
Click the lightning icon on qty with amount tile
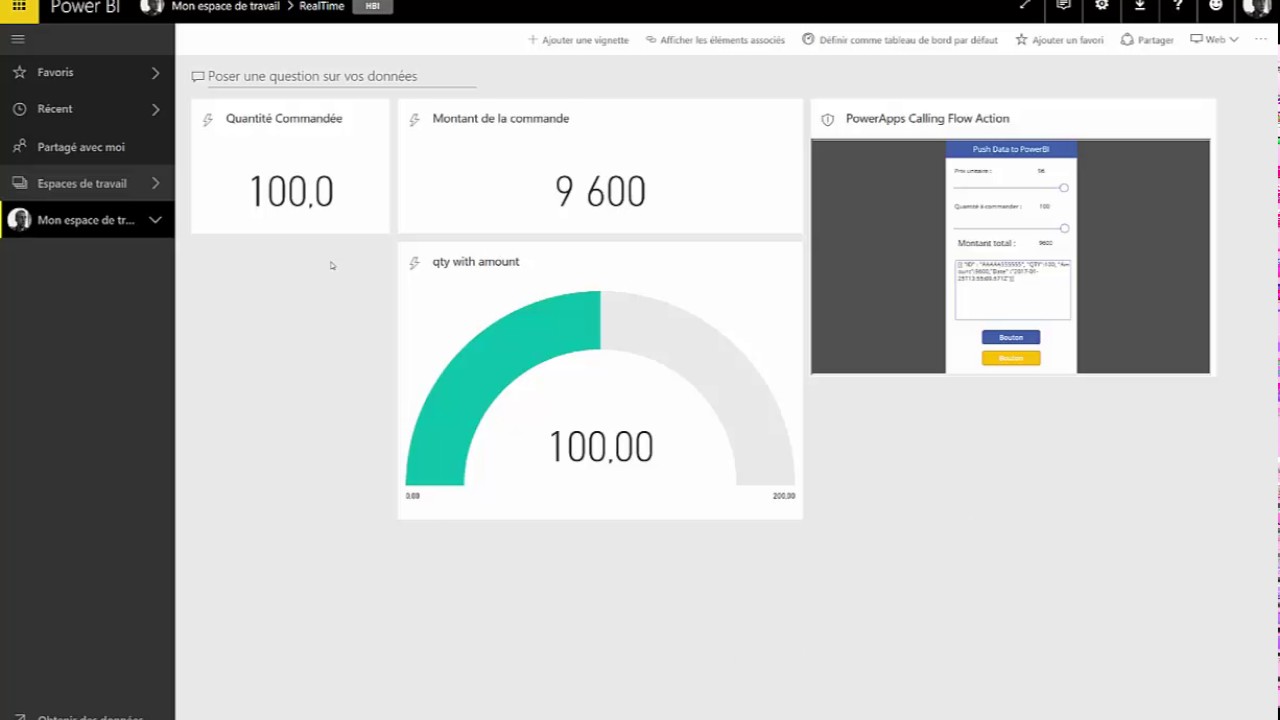414,263
